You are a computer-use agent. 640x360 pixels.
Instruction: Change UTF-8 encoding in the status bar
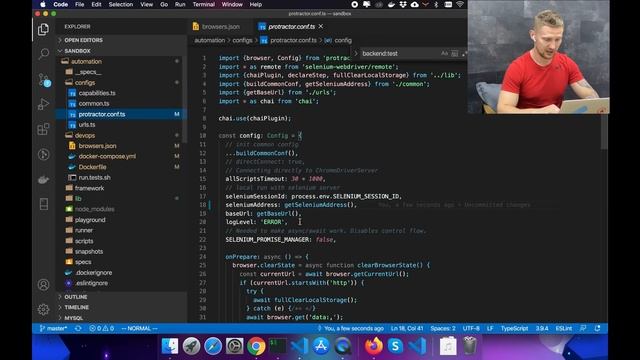coord(471,328)
